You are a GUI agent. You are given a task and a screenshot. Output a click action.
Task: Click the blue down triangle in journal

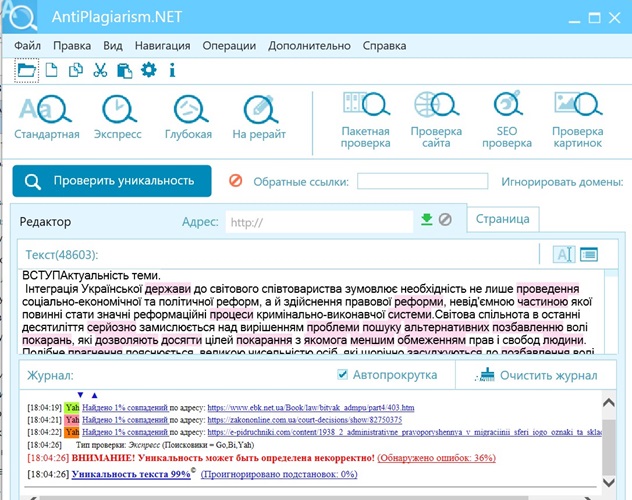80,395
